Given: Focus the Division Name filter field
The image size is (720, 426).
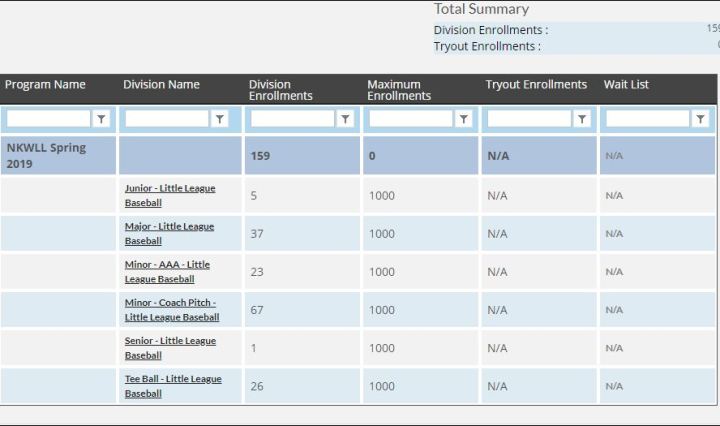Looking at the screenshot, I should [x=166, y=119].
